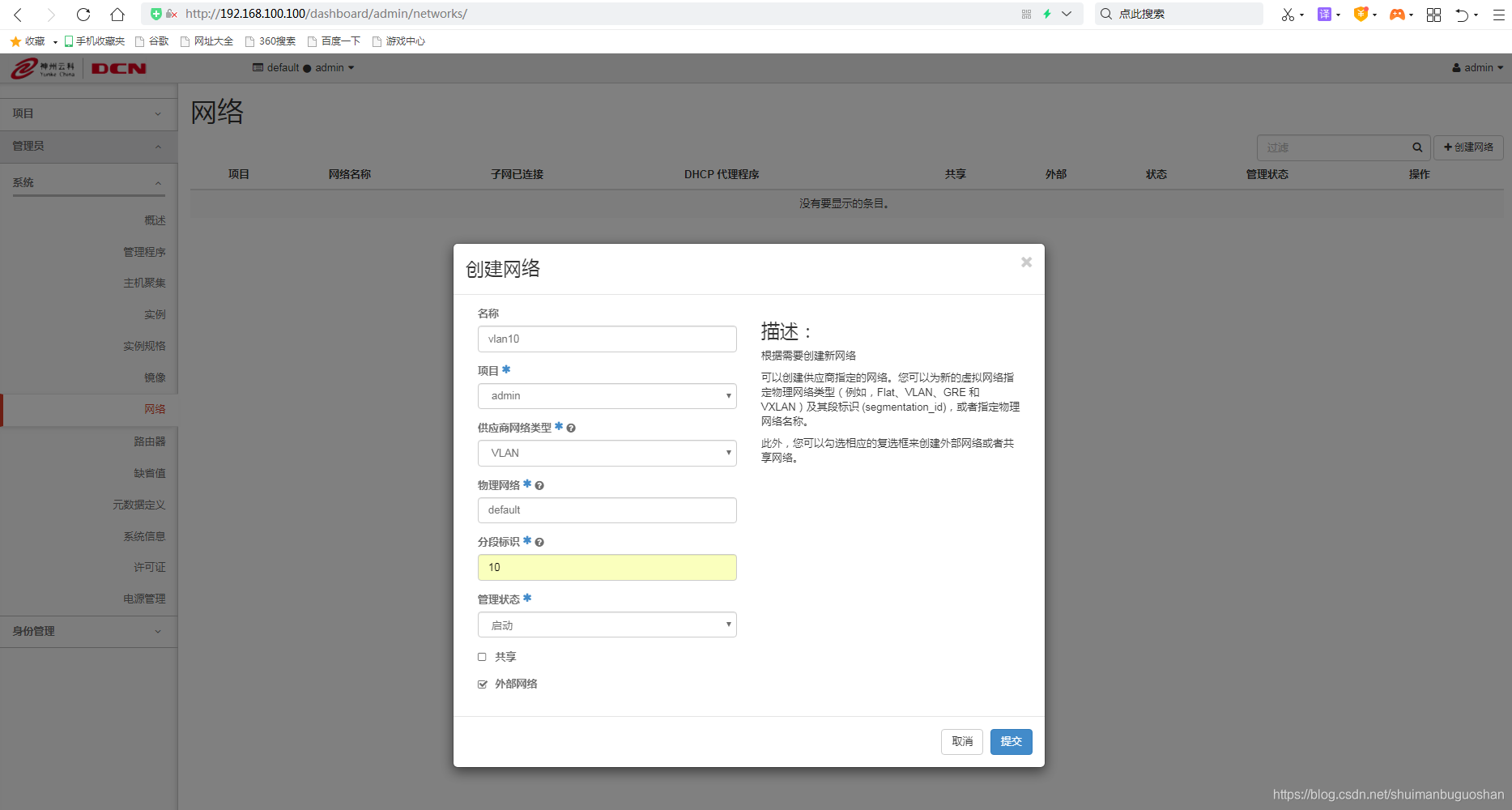Uncheck the 外部网络 checkbox
This screenshot has width=1512, height=810.
[483, 684]
